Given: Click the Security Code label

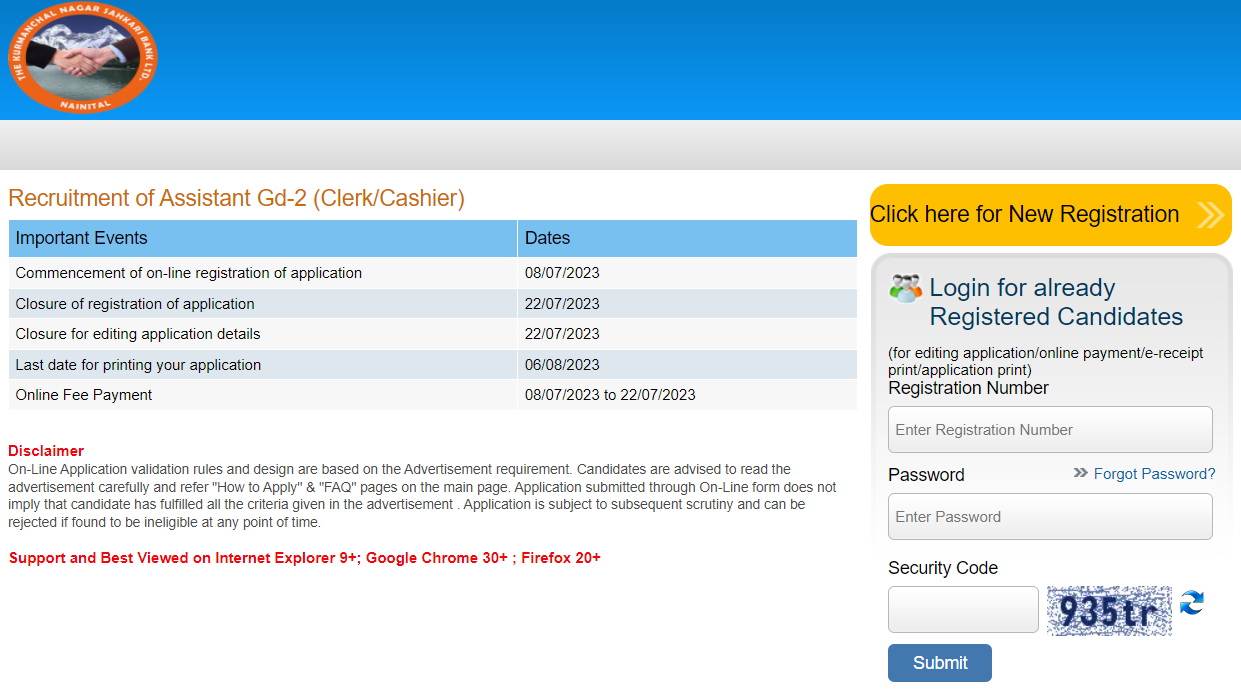Looking at the screenshot, I should point(943,568).
